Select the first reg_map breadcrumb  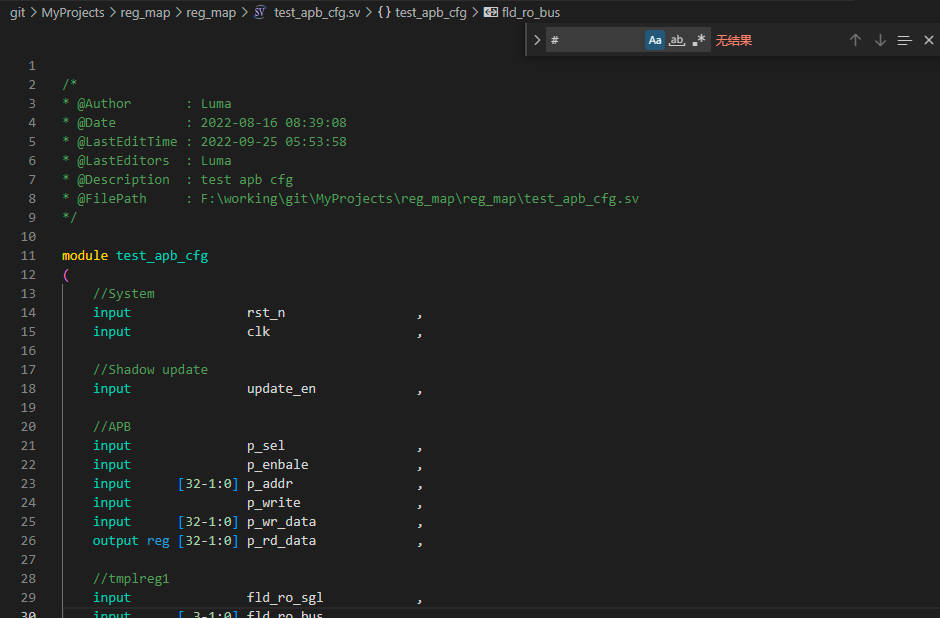pyautogui.click(x=145, y=13)
